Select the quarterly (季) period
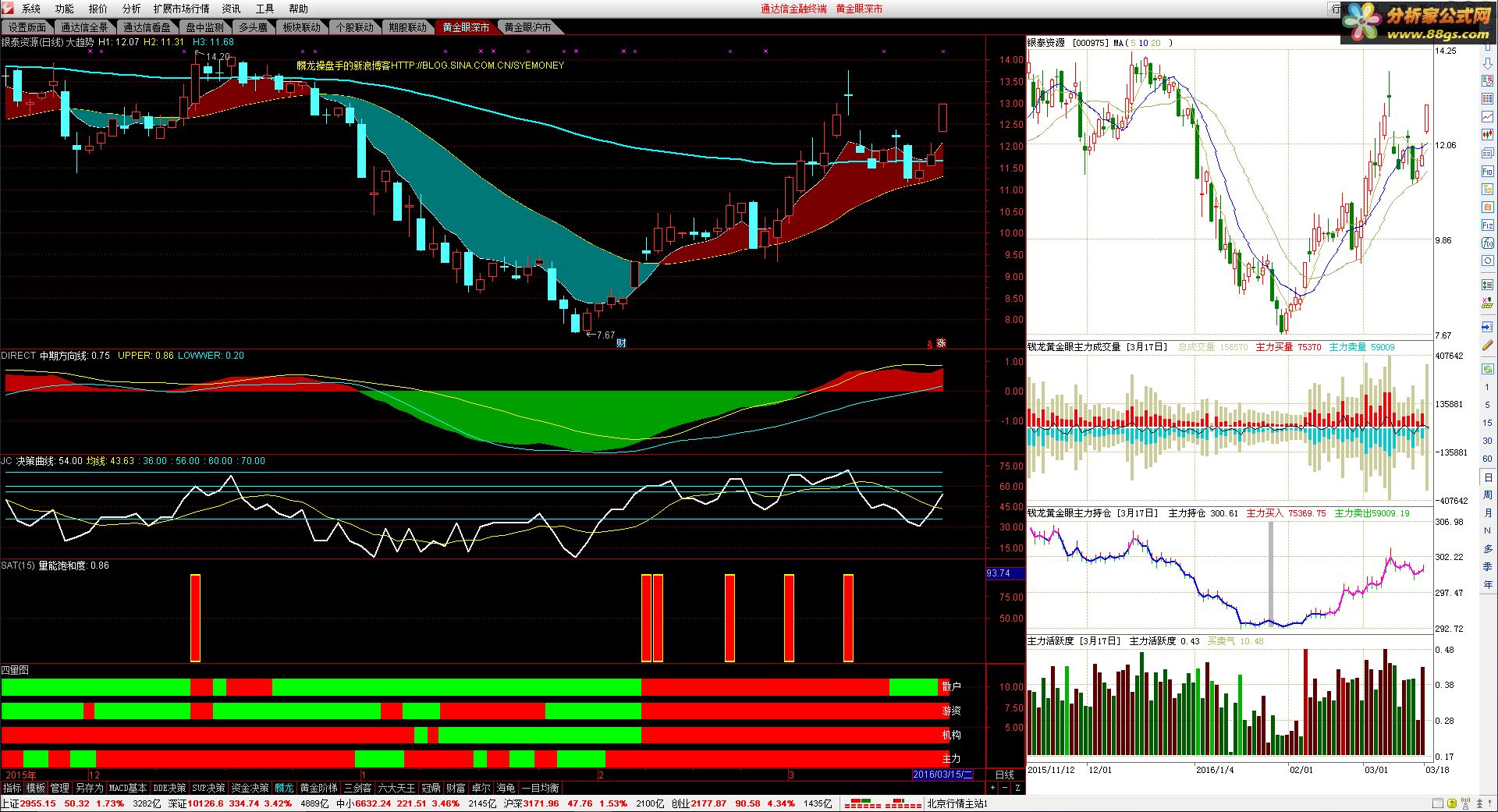 [1487, 567]
